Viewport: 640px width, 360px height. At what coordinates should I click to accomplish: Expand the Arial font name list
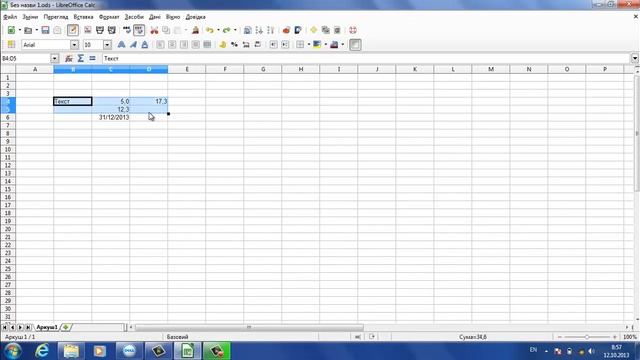[x=74, y=44]
